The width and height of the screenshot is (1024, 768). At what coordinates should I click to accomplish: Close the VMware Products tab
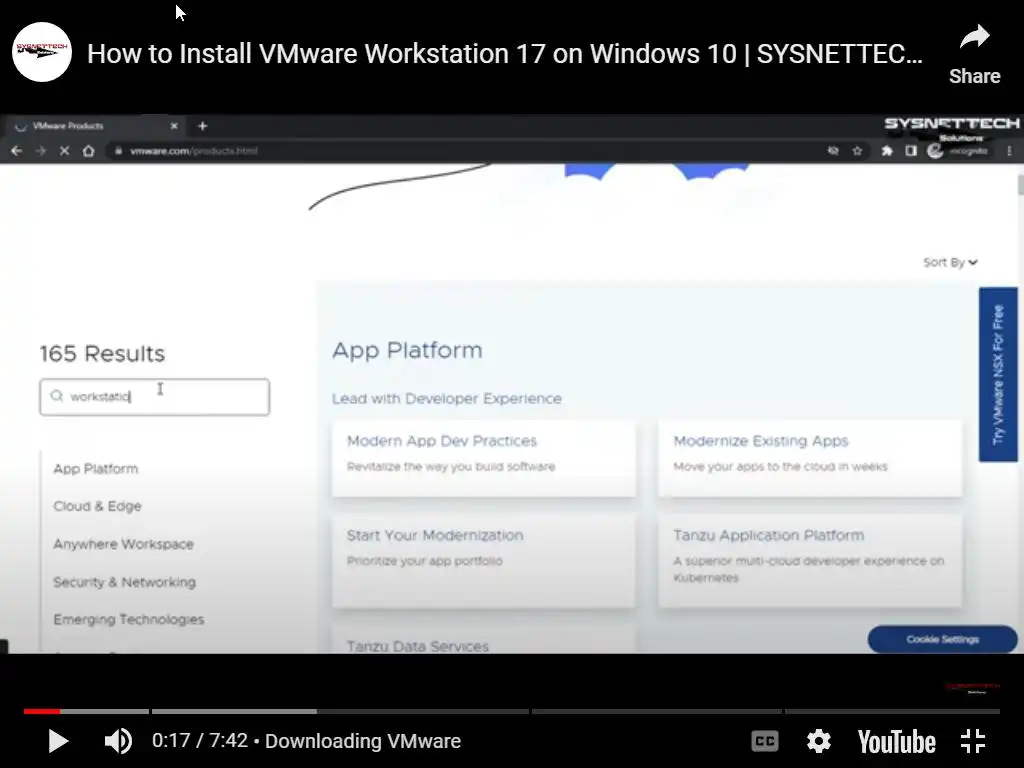pos(174,126)
